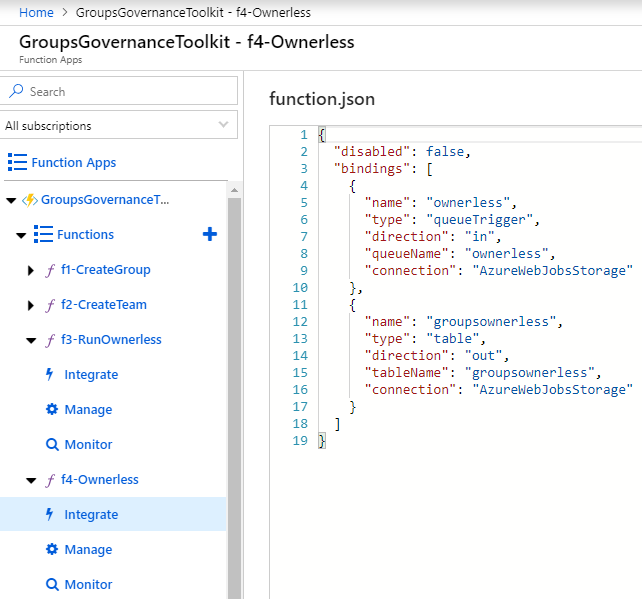Collapse the f3-RunOwnerless function node

click(31, 340)
